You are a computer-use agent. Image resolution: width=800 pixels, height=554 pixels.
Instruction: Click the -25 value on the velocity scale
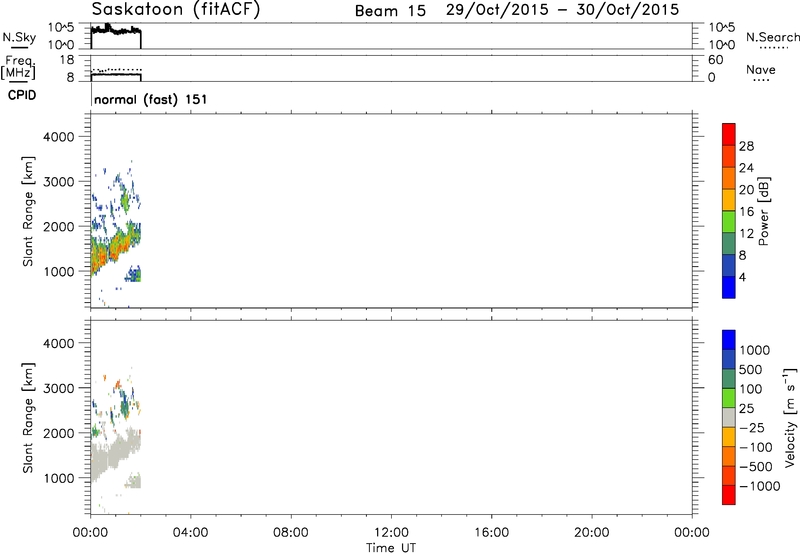click(x=751, y=427)
